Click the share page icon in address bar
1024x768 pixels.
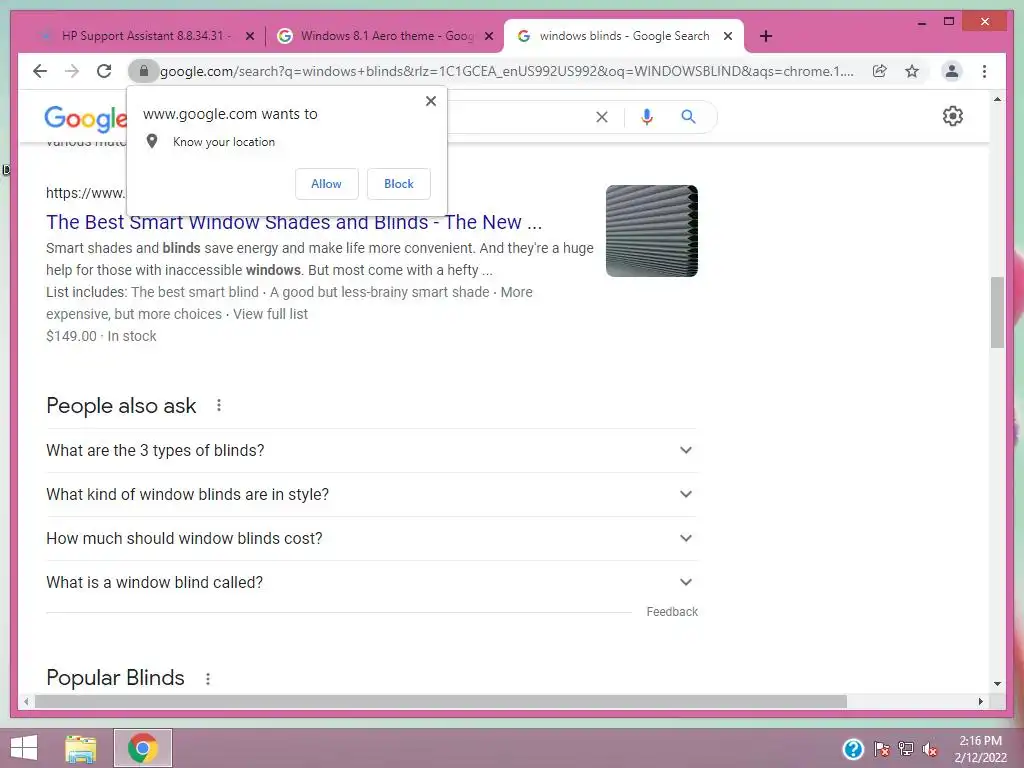[x=880, y=71]
